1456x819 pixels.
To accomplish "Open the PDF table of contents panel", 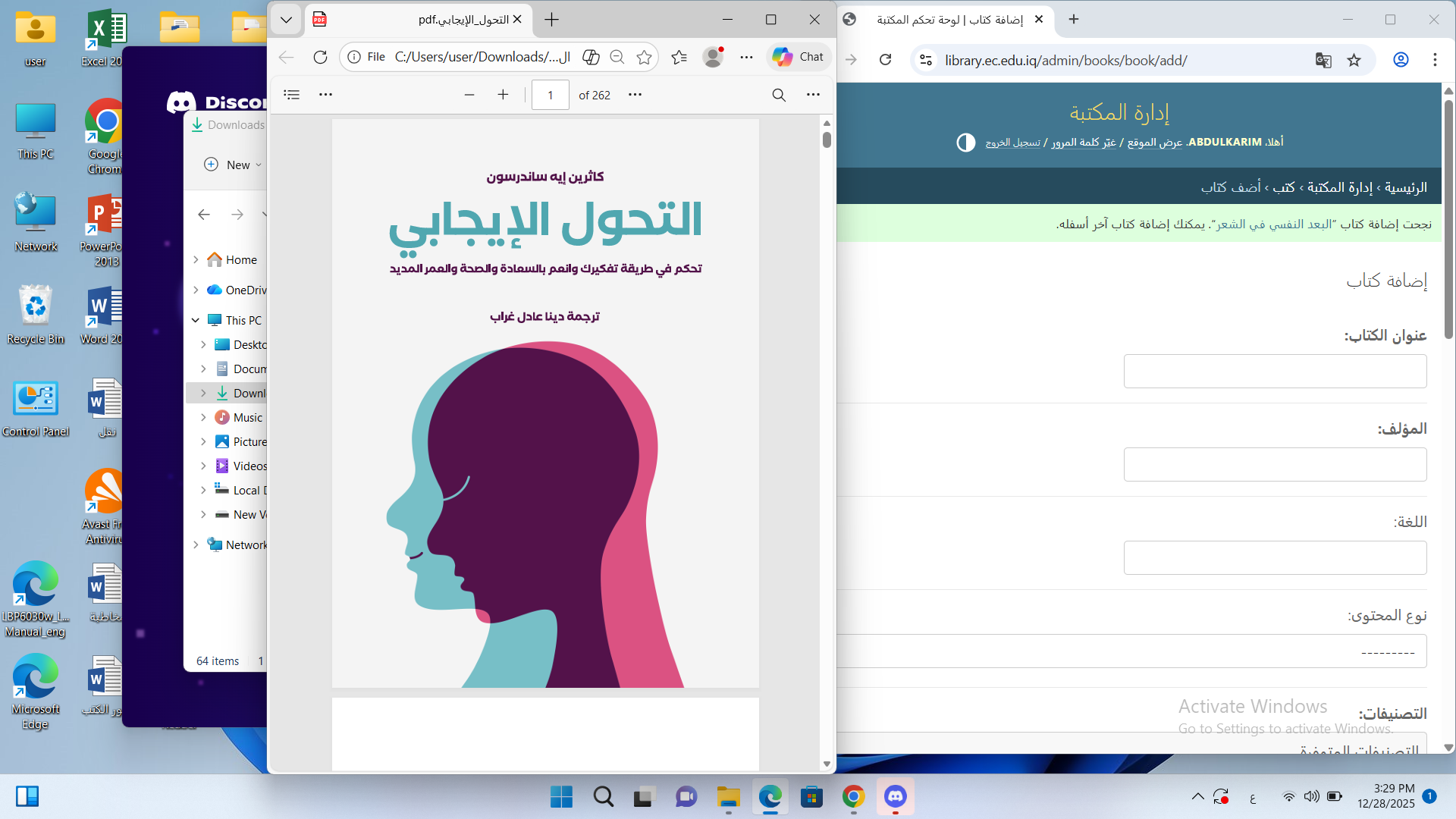I will [x=292, y=95].
